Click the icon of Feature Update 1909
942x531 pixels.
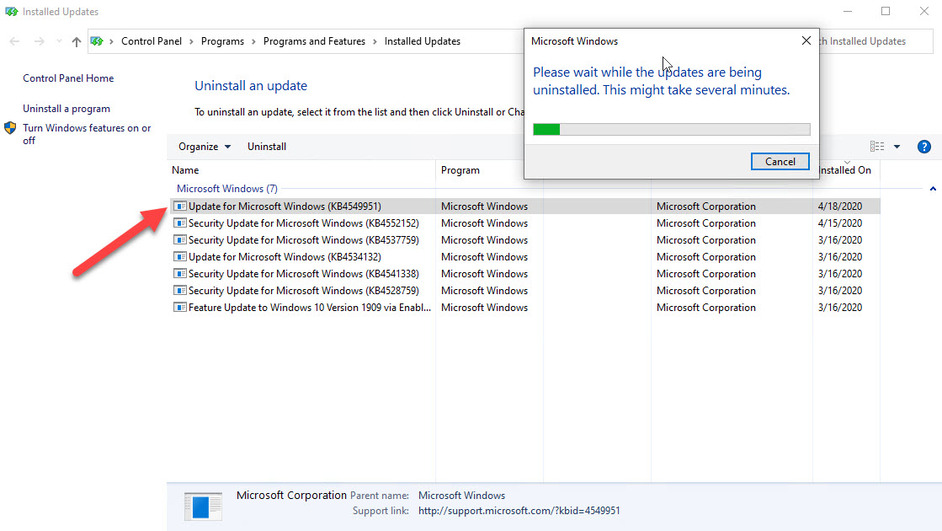click(180, 307)
